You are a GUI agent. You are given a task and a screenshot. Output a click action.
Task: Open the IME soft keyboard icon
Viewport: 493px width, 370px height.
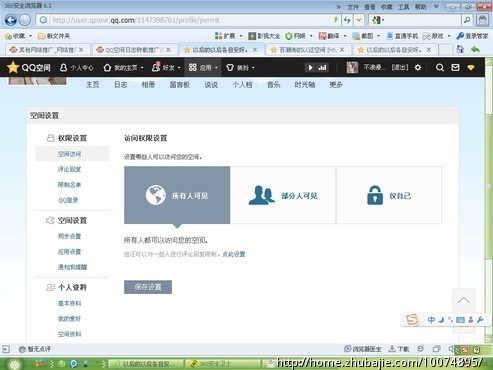(460, 320)
